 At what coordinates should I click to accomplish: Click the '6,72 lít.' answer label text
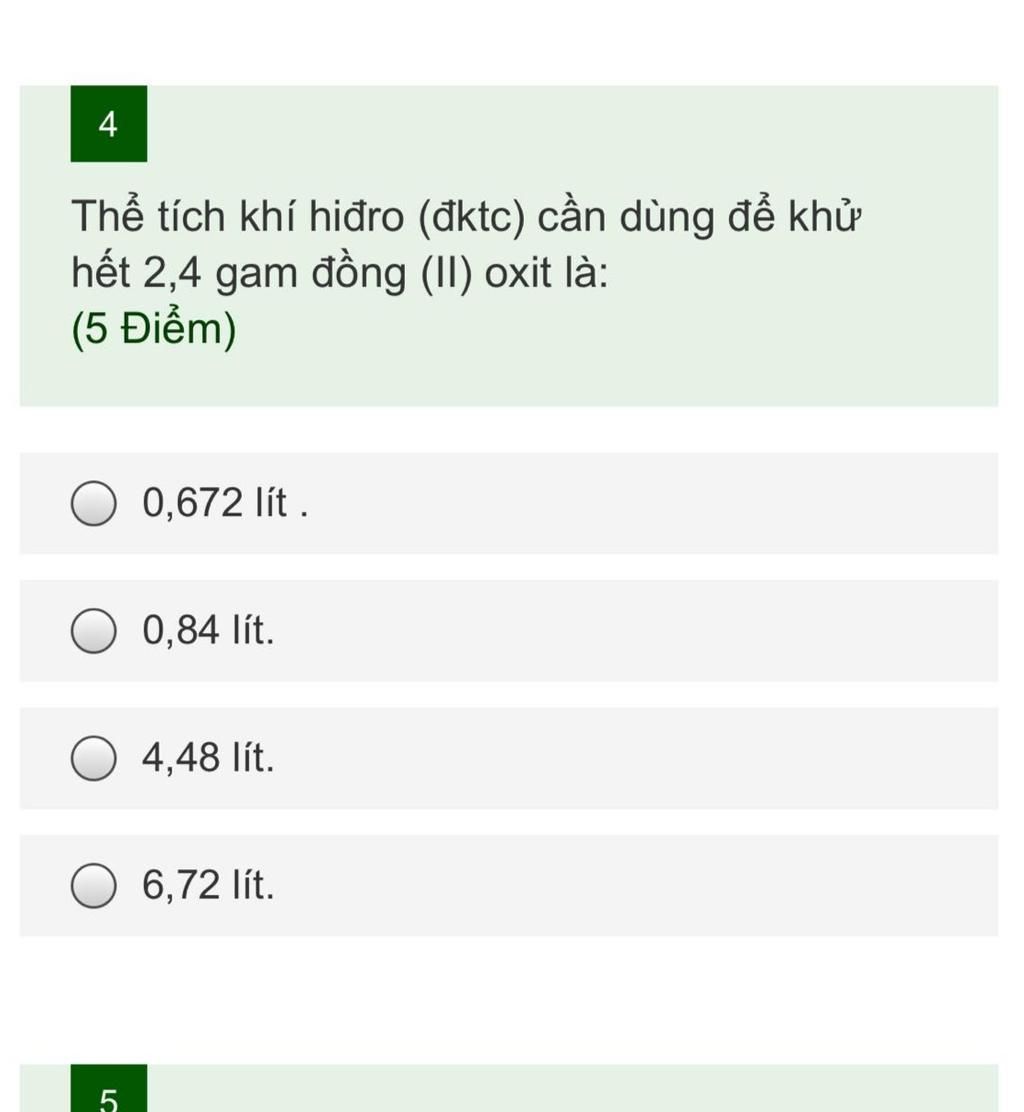click(208, 886)
